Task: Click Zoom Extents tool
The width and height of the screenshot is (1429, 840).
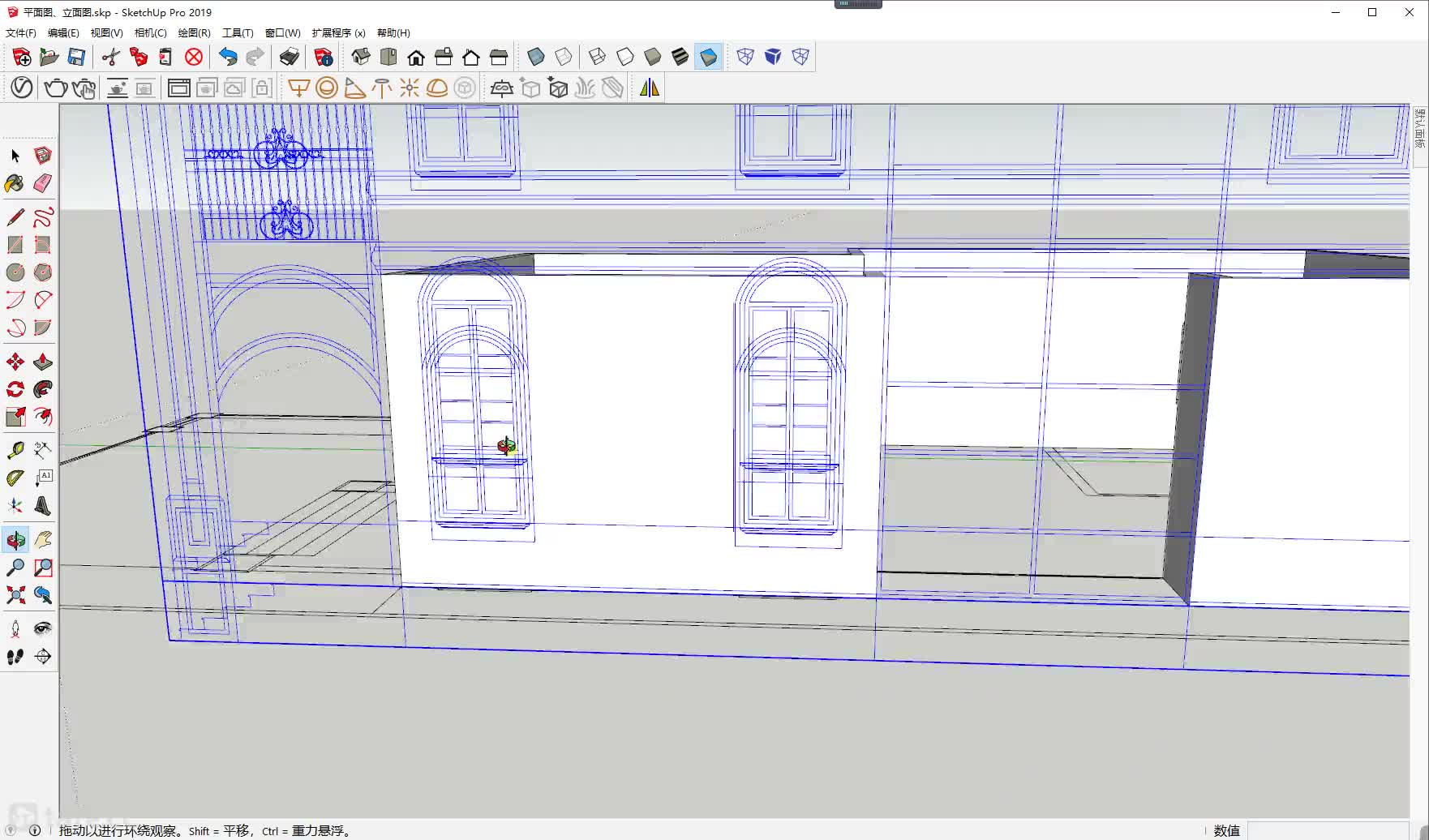Action: (x=15, y=595)
